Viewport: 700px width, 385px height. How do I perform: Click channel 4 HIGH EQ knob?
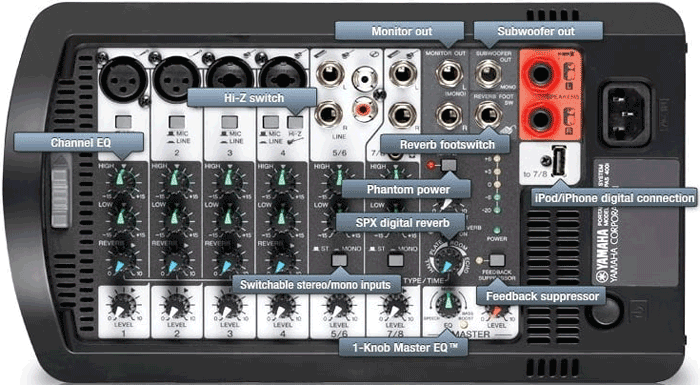click(x=281, y=179)
